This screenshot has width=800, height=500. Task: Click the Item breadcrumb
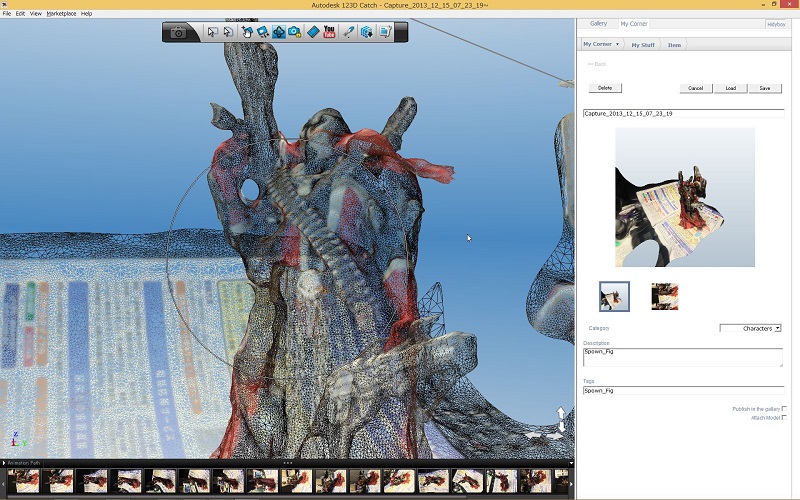click(x=674, y=45)
